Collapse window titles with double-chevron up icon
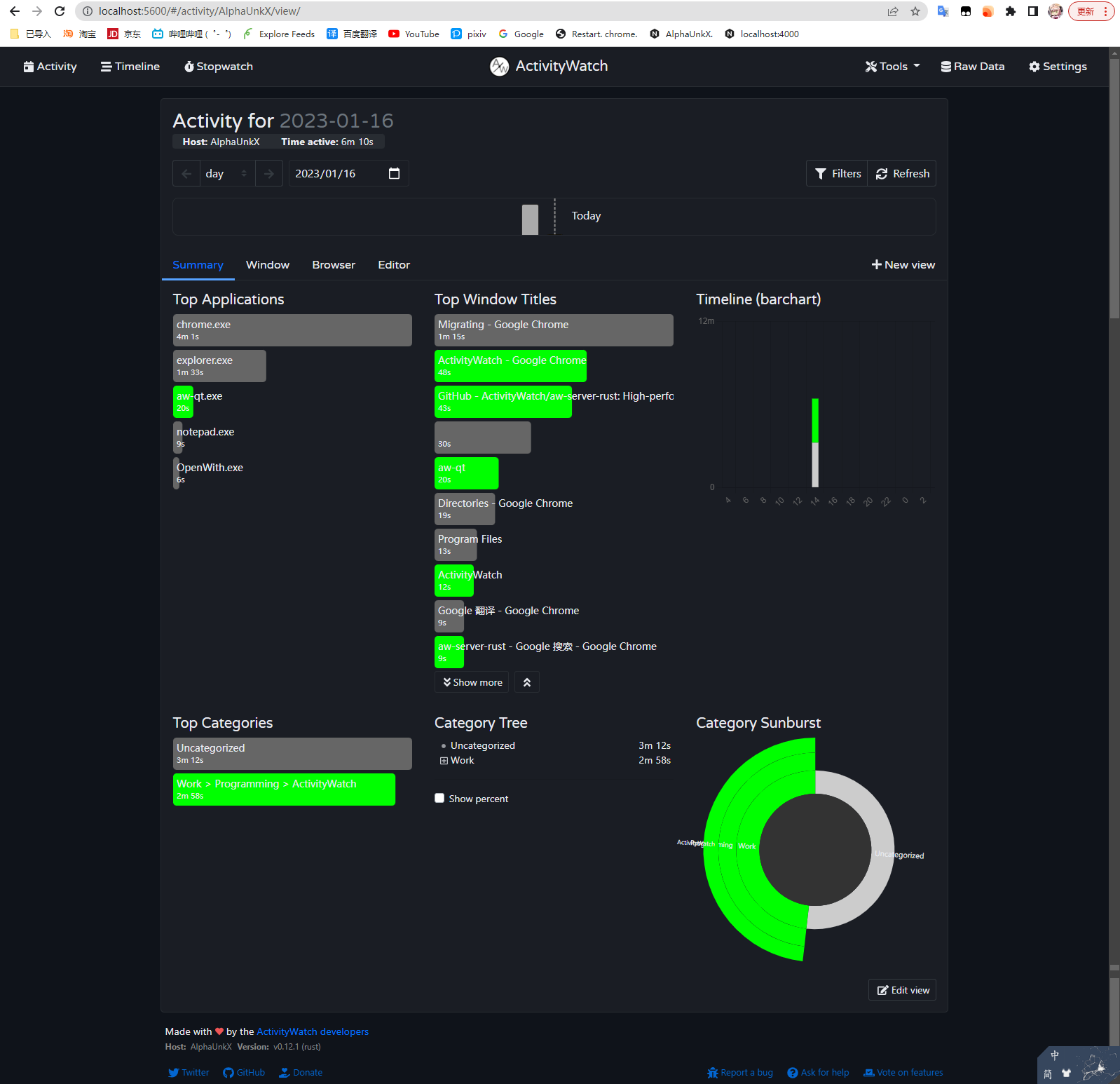The width and height of the screenshot is (1120, 1084). coord(527,682)
